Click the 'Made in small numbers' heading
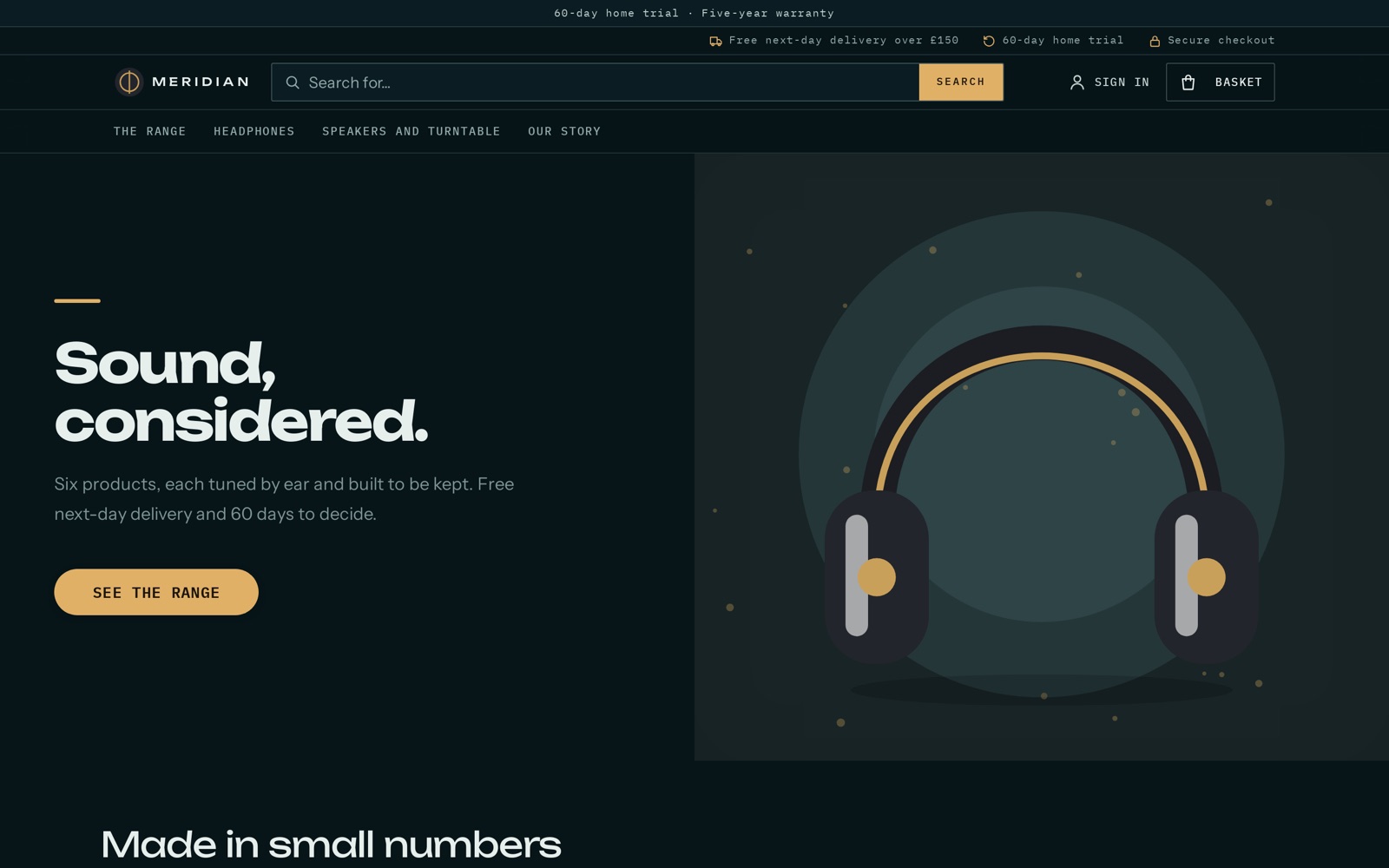The width and height of the screenshot is (1389, 868). tap(331, 844)
